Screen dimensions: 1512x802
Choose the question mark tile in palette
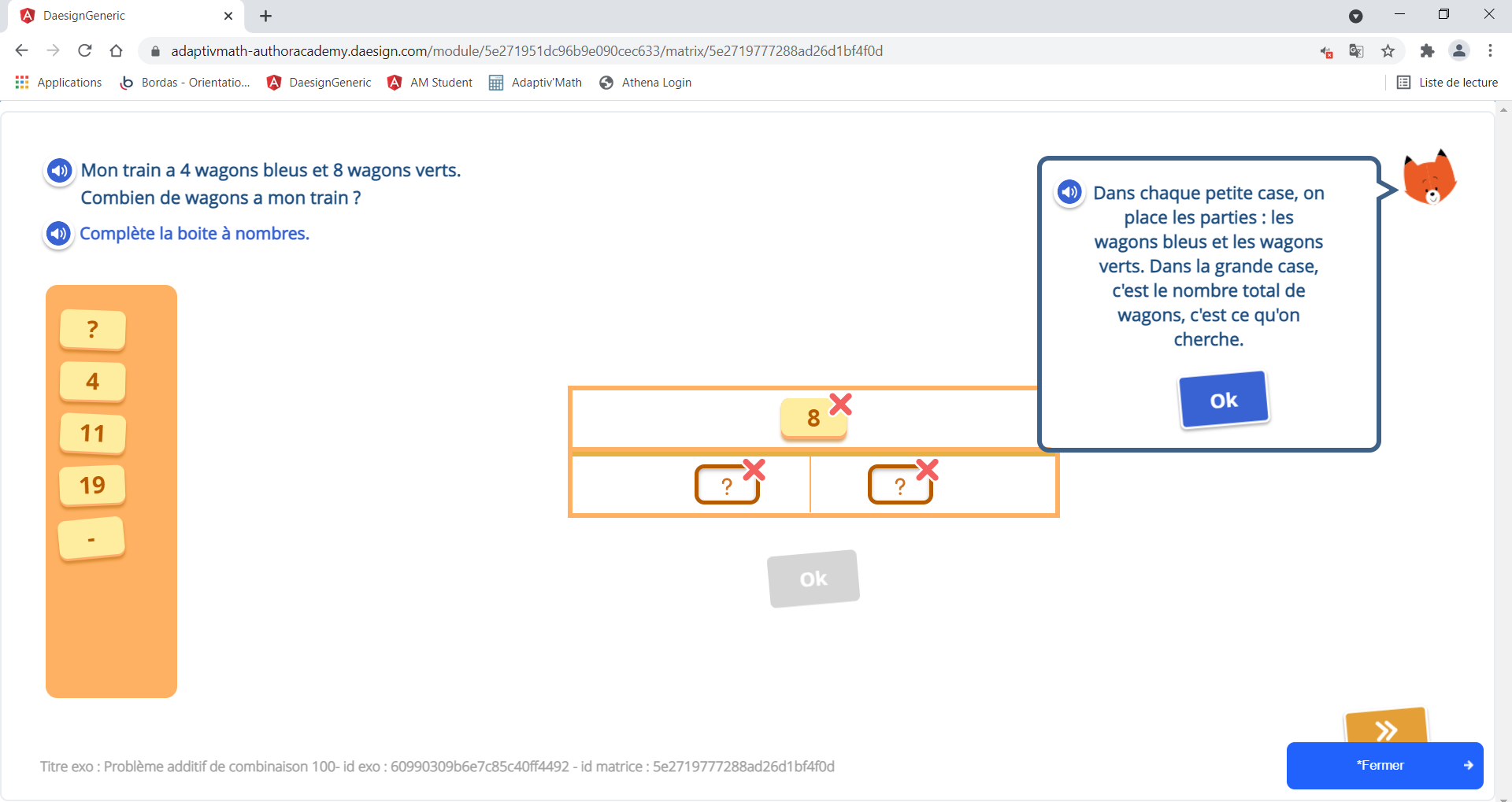point(93,330)
